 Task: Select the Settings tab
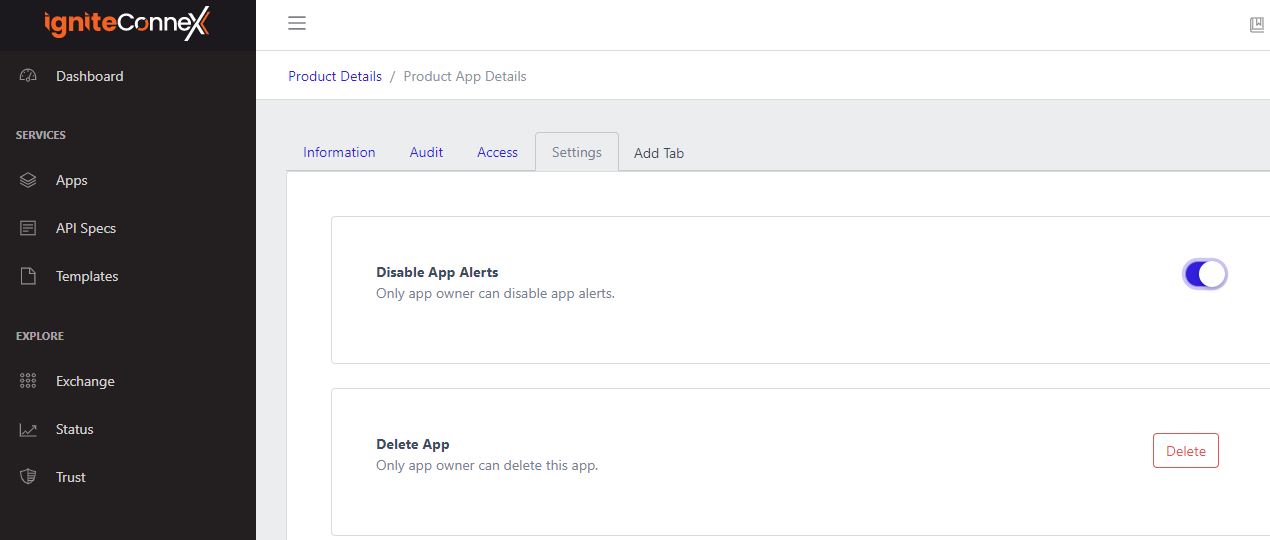click(x=577, y=153)
